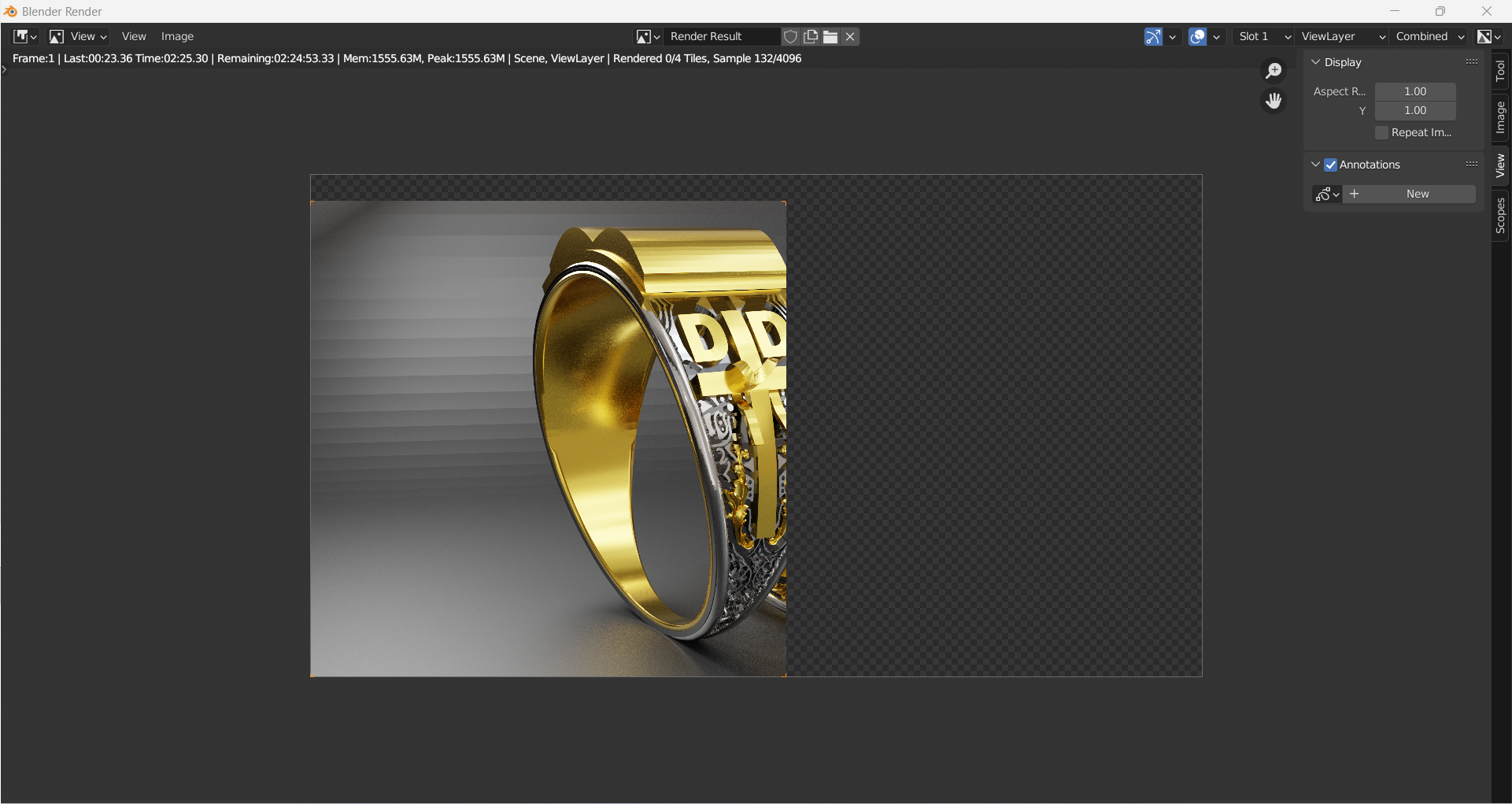Image resolution: width=1512 pixels, height=804 pixels.
Task: Click the rendered ring image
Action: point(549,439)
